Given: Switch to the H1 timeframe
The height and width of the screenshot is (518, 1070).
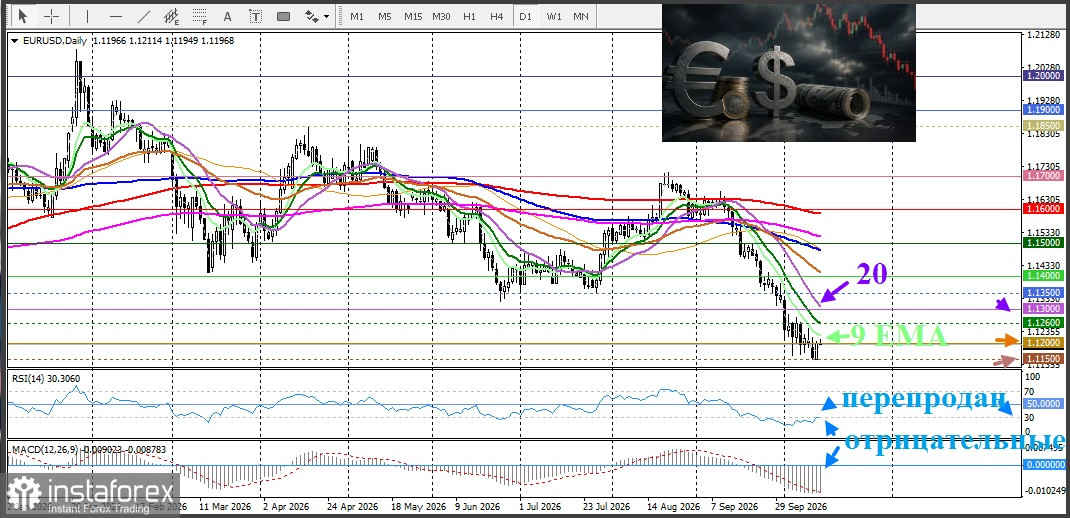Looking at the screenshot, I should pos(469,16).
